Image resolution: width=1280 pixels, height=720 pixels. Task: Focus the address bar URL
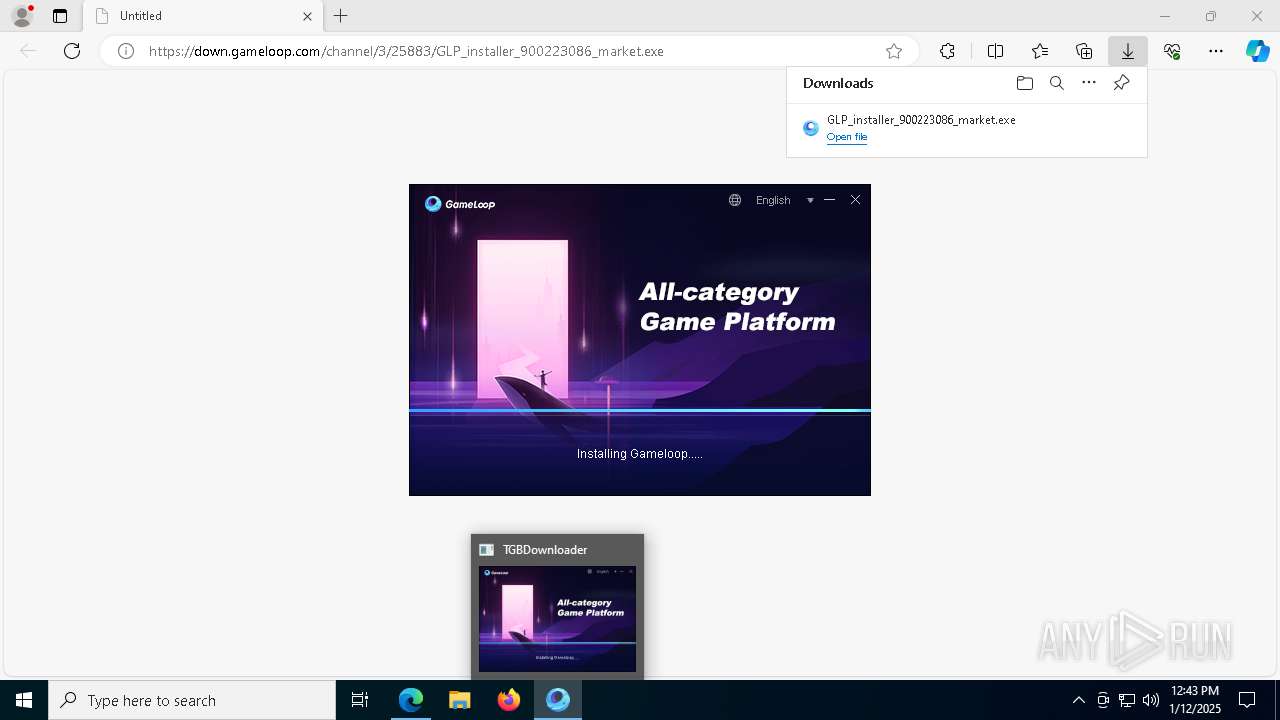point(406,51)
